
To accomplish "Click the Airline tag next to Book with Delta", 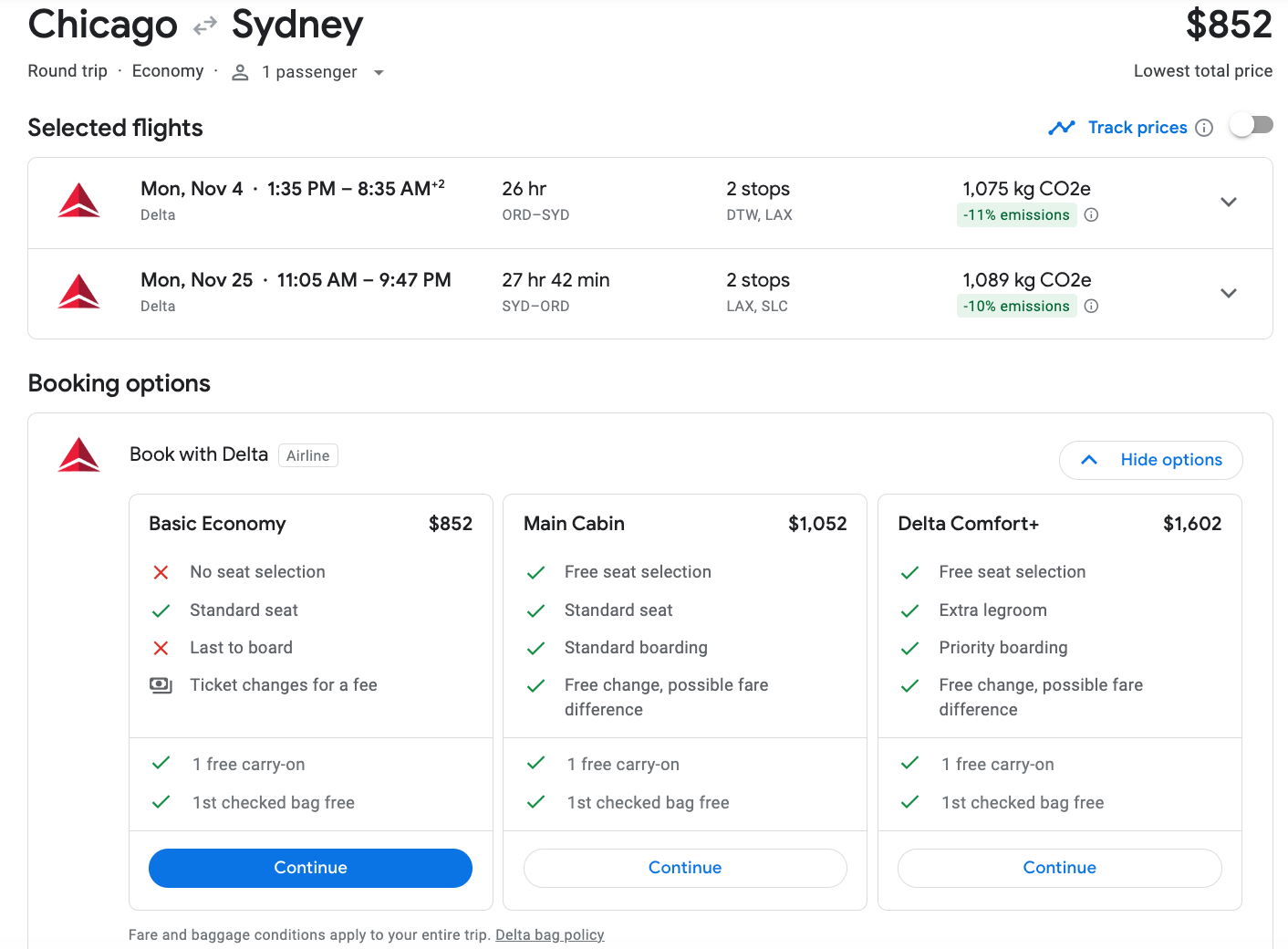I will pyautogui.click(x=308, y=455).
